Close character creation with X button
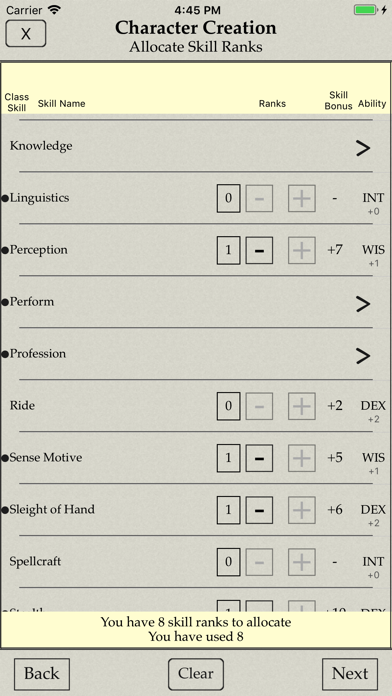392x696 pixels. (x=26, y=33)
